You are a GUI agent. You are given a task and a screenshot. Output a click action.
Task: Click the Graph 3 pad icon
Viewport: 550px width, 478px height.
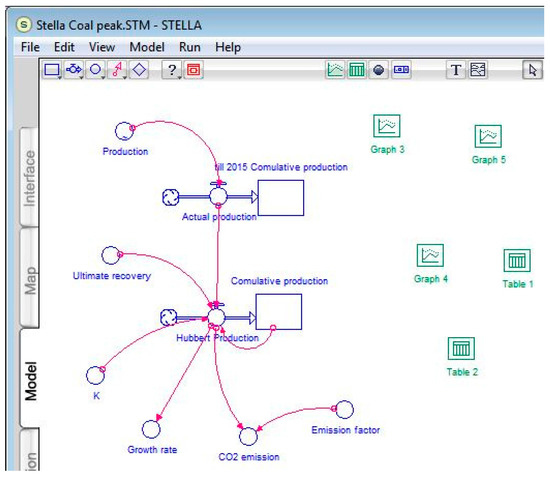tap(387, 126)
